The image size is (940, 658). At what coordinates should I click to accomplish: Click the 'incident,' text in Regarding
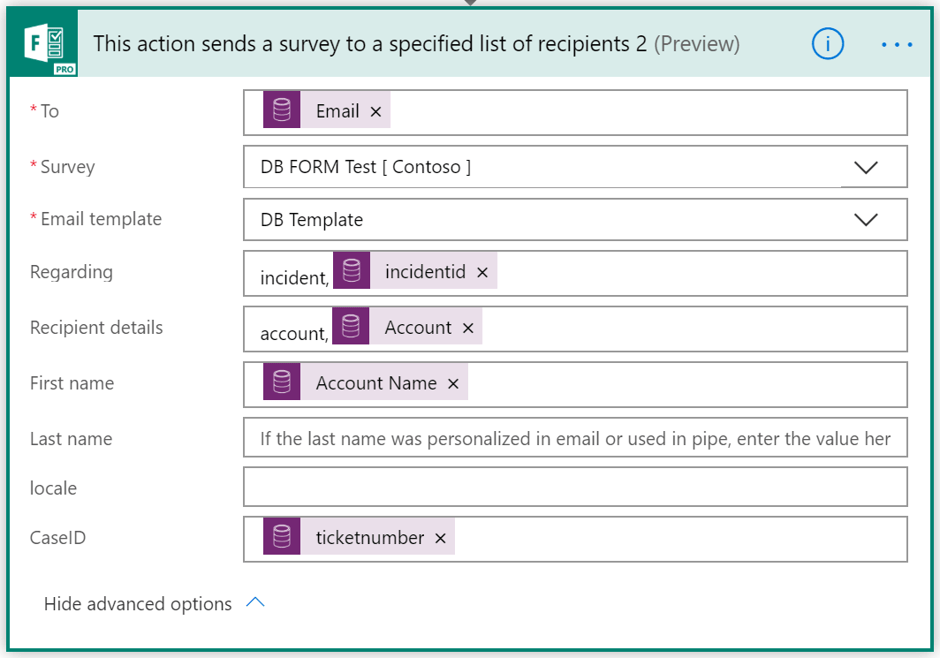(x=294, y=277)
